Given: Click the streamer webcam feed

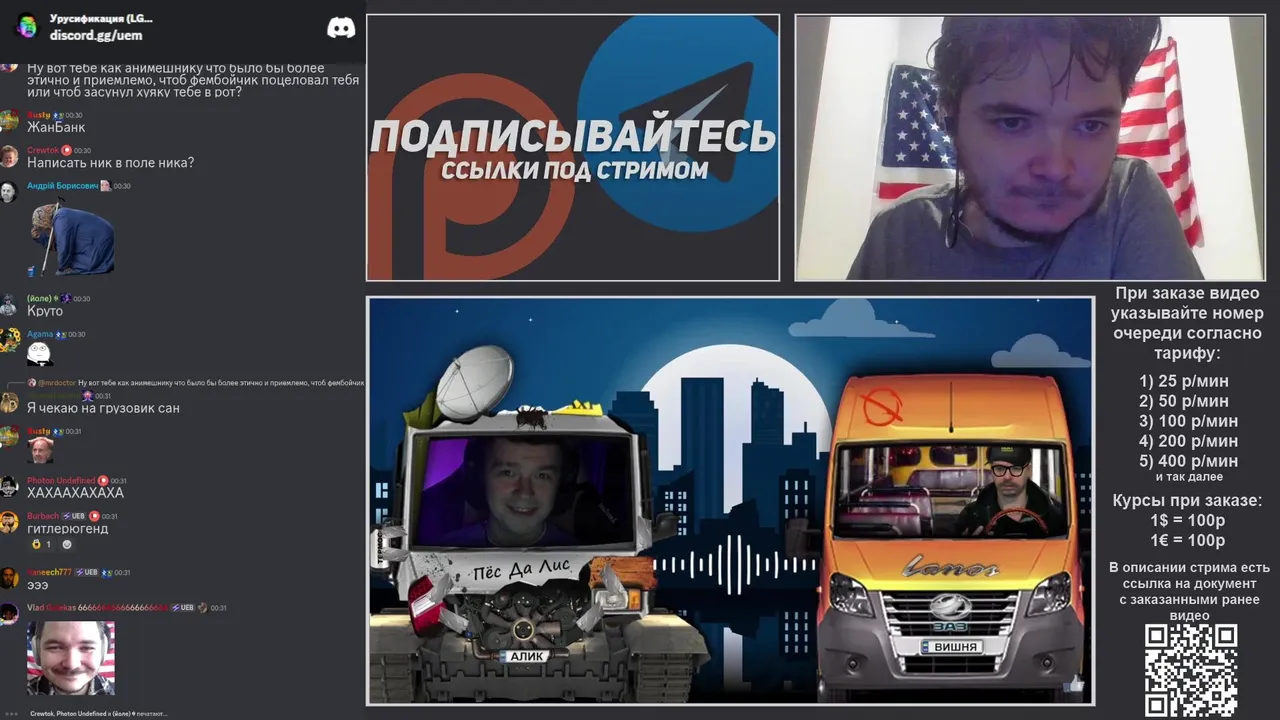Looking at the screenshot, I should 1029,148.
